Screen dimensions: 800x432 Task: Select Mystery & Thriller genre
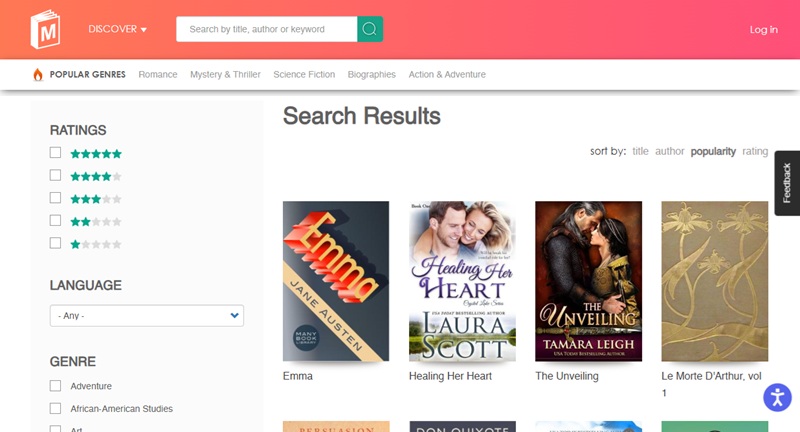click(225, 74)
